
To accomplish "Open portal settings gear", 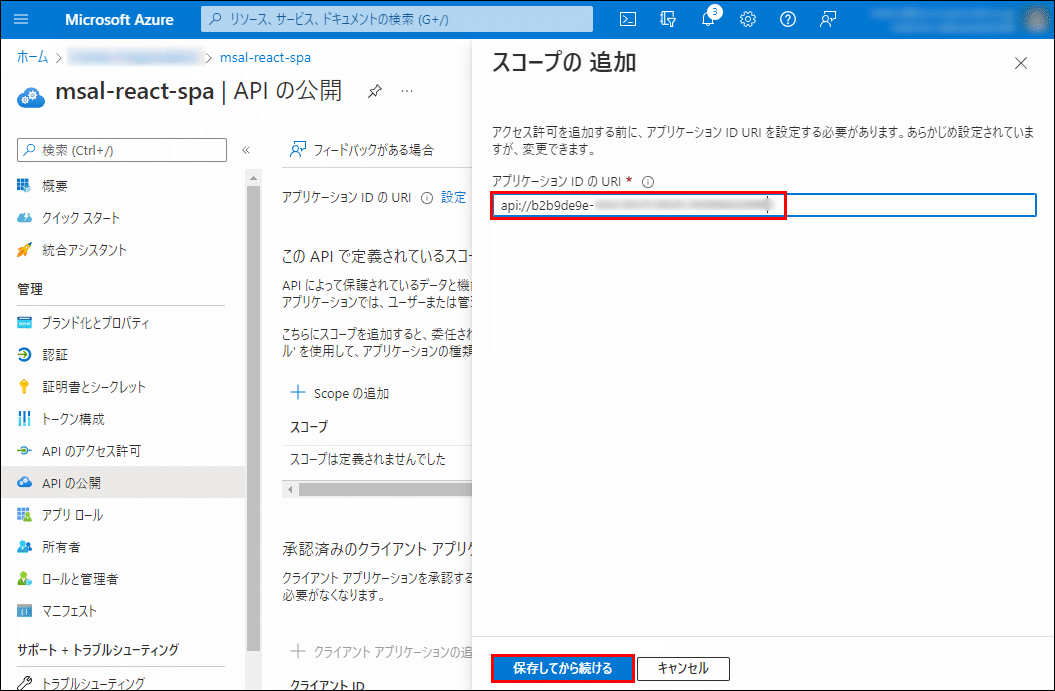I will tap(748, 19).
